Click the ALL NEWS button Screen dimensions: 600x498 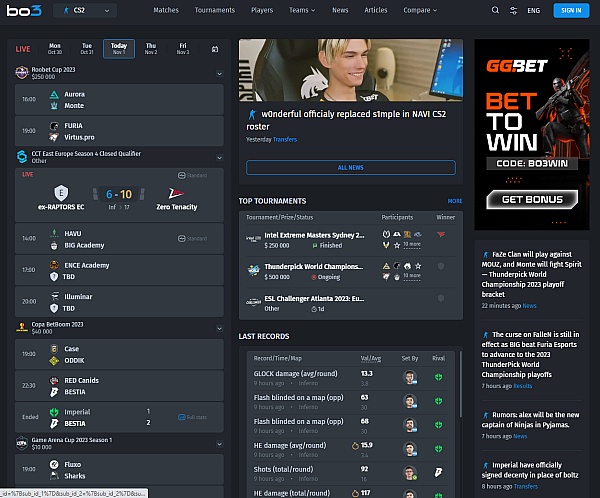[351, 168]
